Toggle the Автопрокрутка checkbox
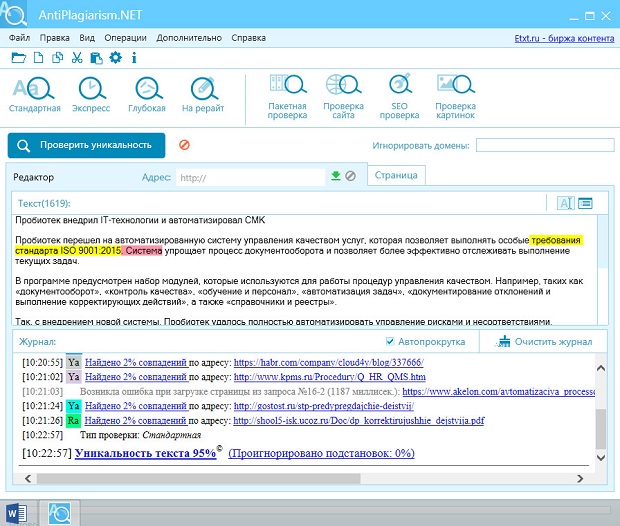Image resolution: width=620 pixels, height=526 pixels. coord(390,341)
